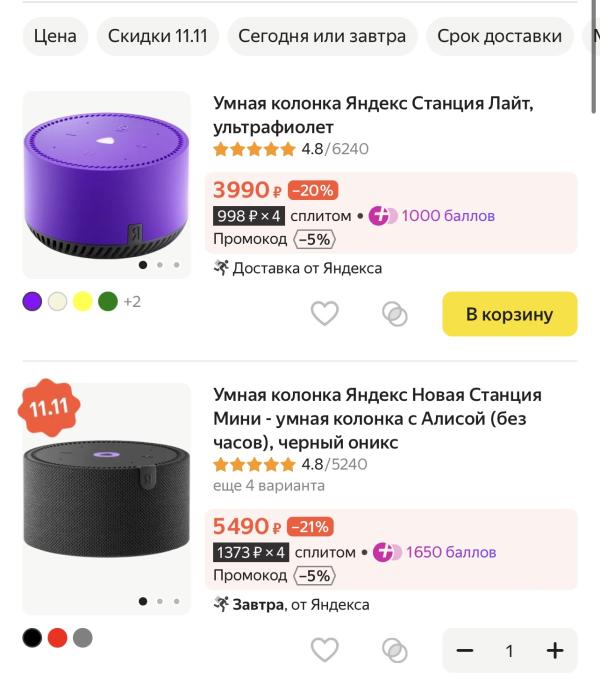Increase Станция Мини quantity with plus icon
This screenshot has width=600, height=684.
click(x=555, y=650)
